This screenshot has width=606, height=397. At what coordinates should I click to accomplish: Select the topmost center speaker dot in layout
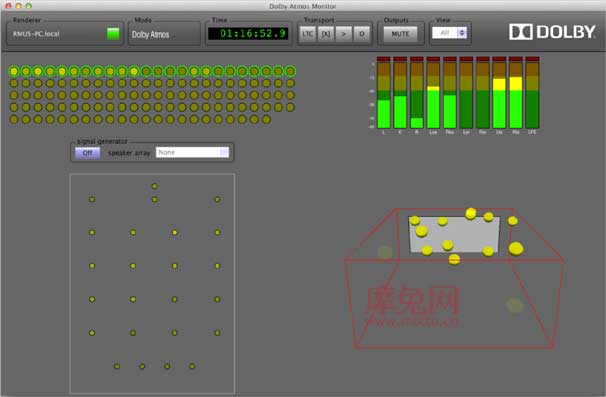[x=155, y=186]
